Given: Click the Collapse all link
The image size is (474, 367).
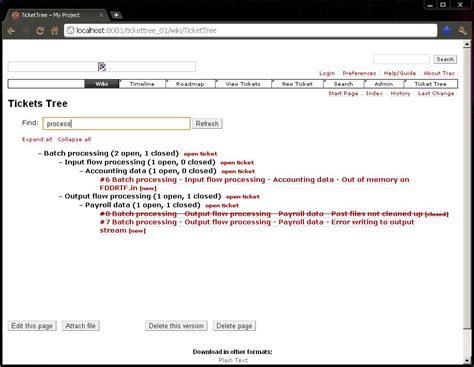Looking at the screenshot, I should coord(74,139).
